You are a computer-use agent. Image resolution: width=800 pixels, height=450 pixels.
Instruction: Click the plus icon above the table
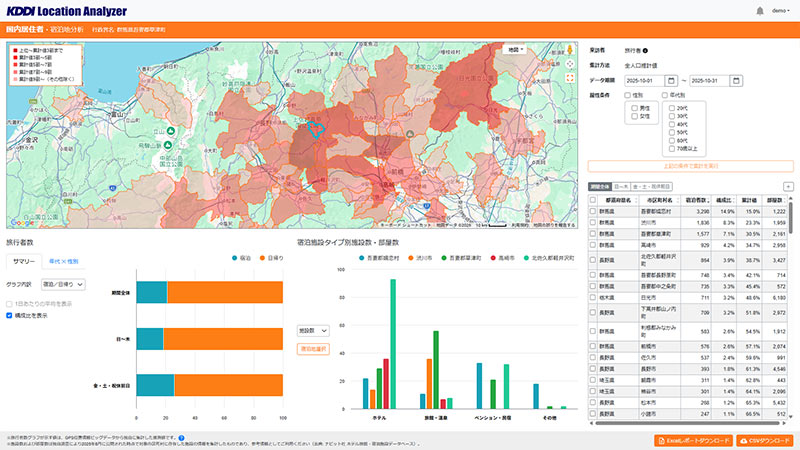788,187
